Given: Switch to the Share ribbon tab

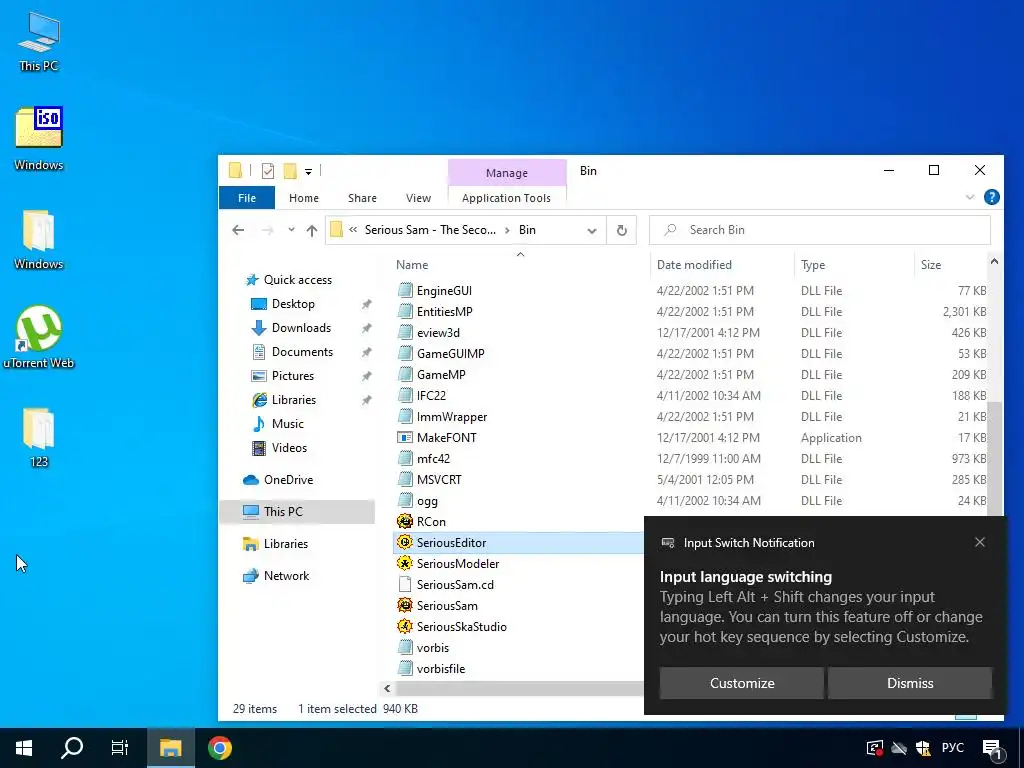Looking at the screenshot, I should pyautogui.click(x=362, y=198).
